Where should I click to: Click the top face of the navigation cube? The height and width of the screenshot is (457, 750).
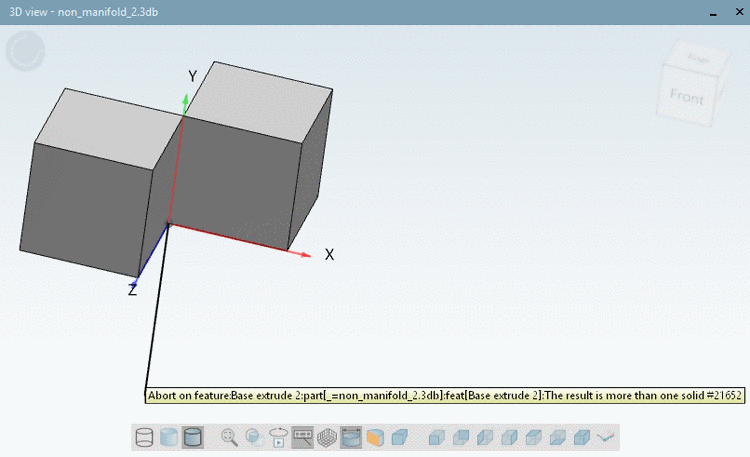pyautogui.click(x=699, y=57)
